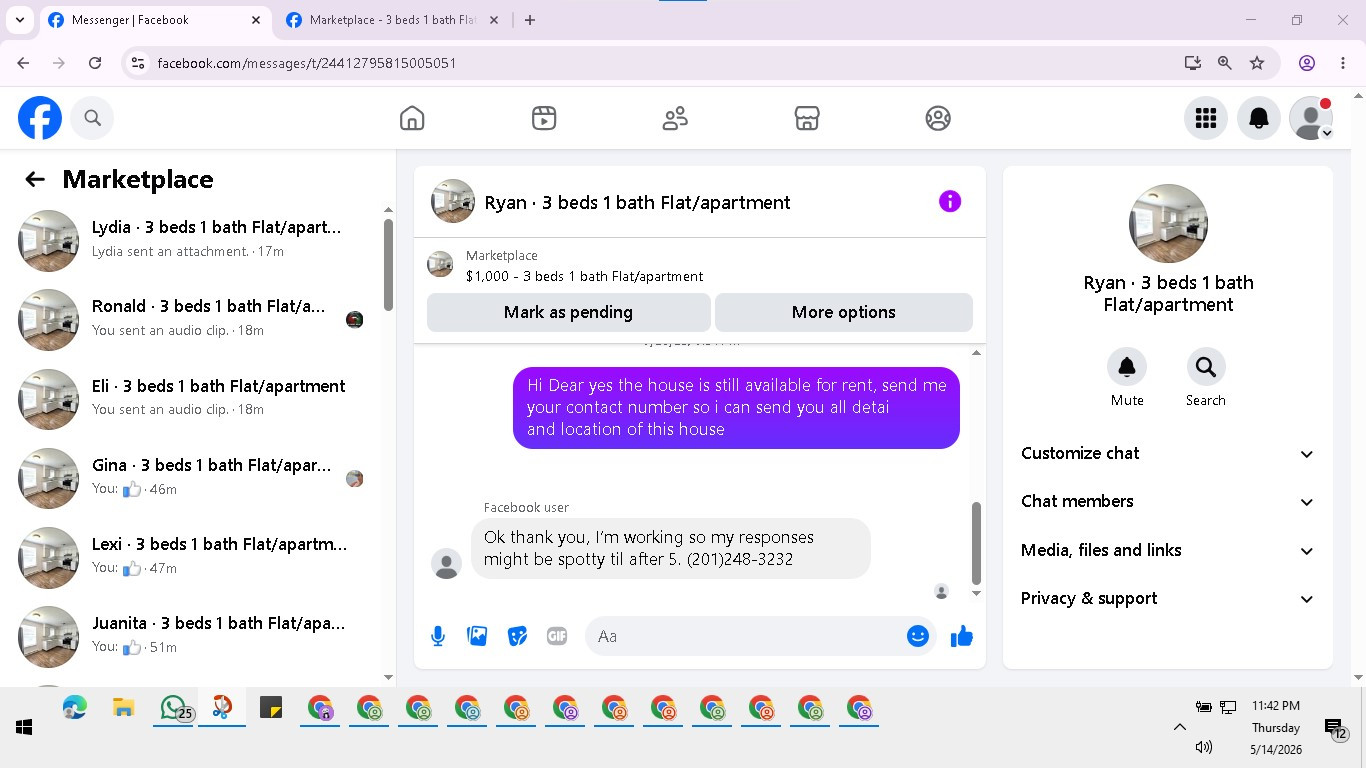Open the Chrome three-dot menu
This screenshot has height=768, width=1366.
(x=1343, y=63)
